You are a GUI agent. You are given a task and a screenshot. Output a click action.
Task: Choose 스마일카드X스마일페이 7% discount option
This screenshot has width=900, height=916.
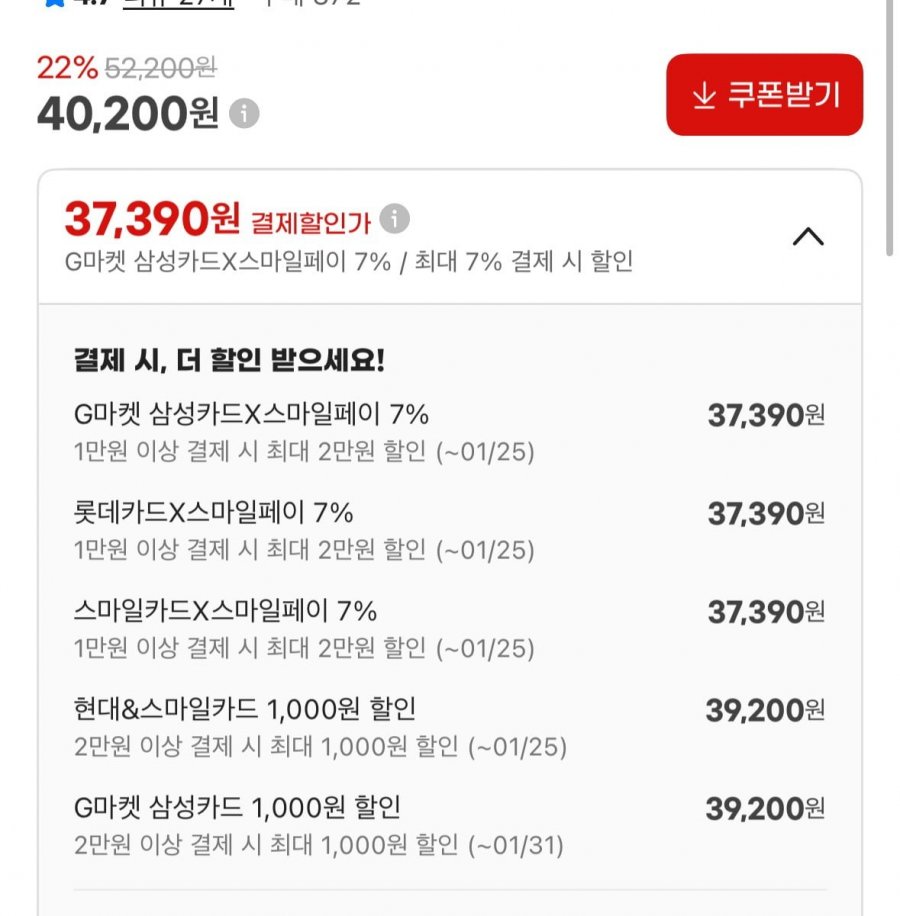point(225,610)
